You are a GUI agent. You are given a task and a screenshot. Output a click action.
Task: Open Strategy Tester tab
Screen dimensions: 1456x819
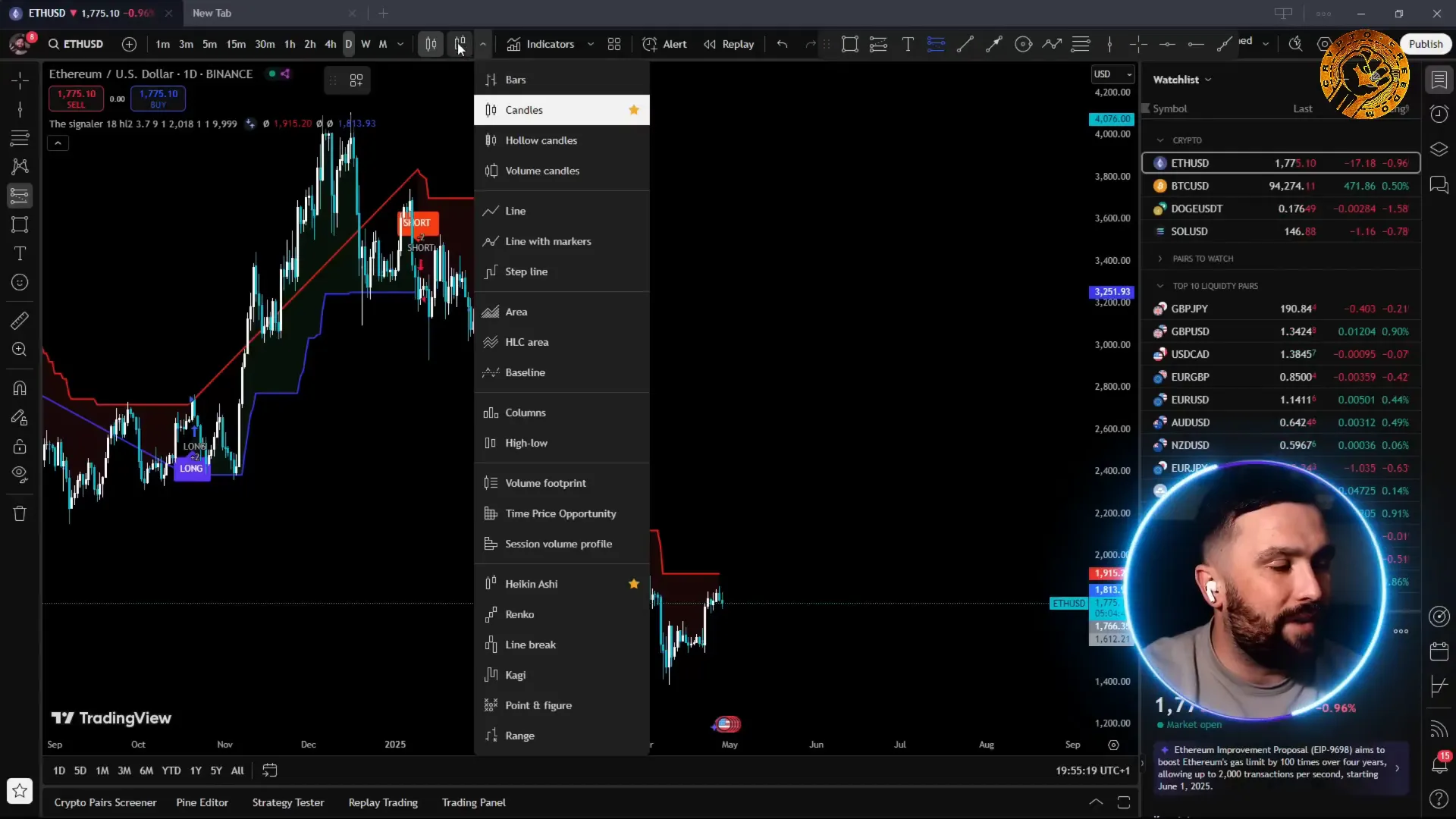tap(288, 802)
